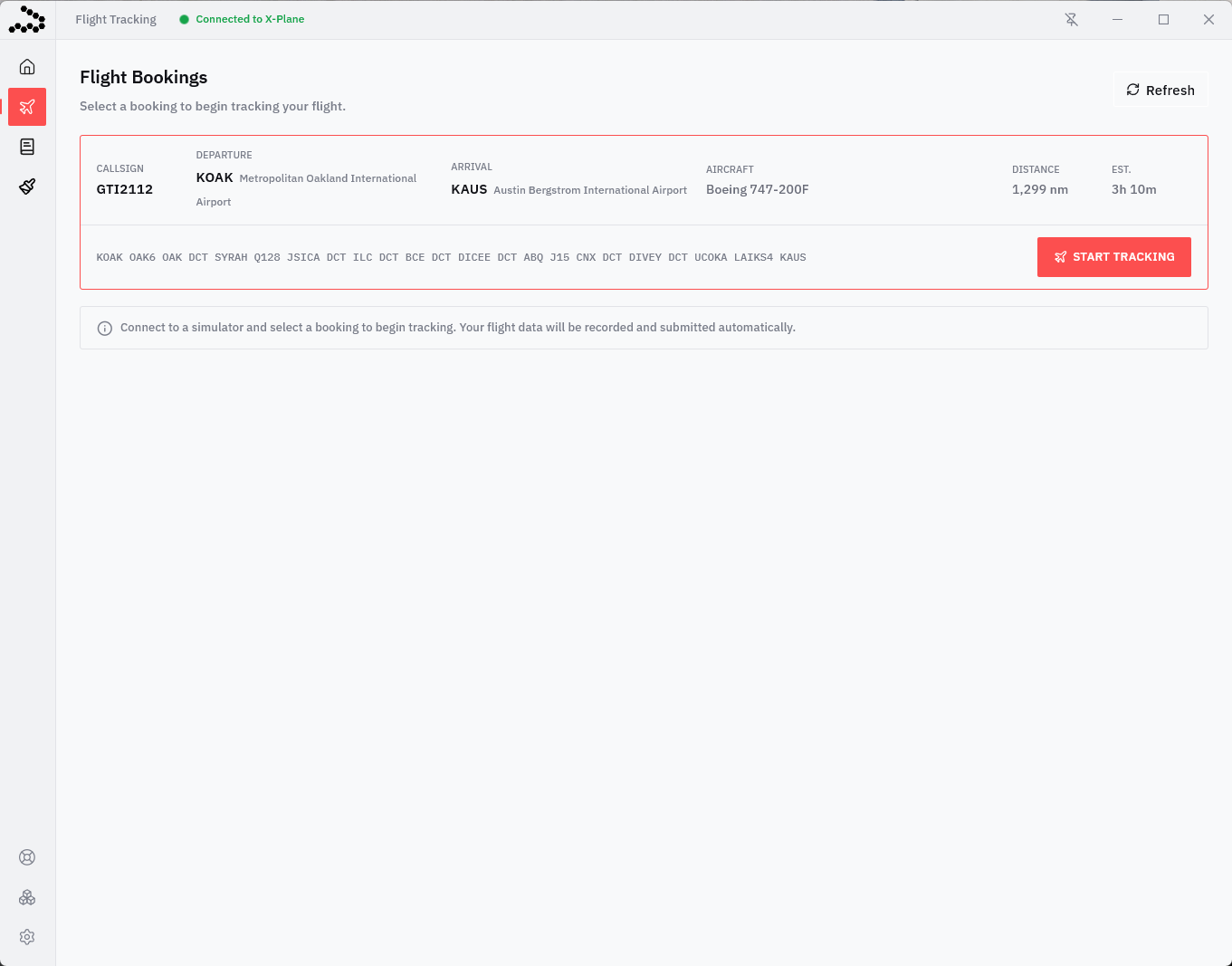The height and width of the screenshot is (966, 1232).
Task: Click 'Metropolitan Oakland International' airport name
Action: coord(328,178)
